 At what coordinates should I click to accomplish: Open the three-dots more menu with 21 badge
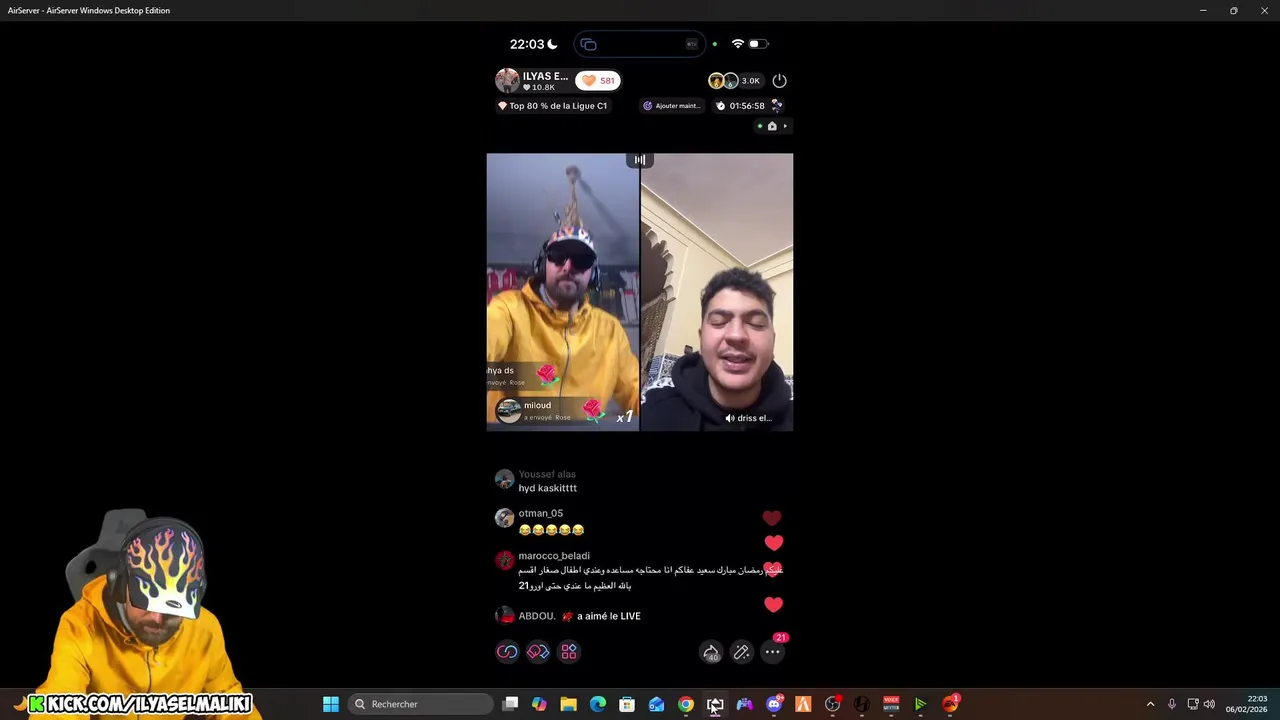pos(773,652)
